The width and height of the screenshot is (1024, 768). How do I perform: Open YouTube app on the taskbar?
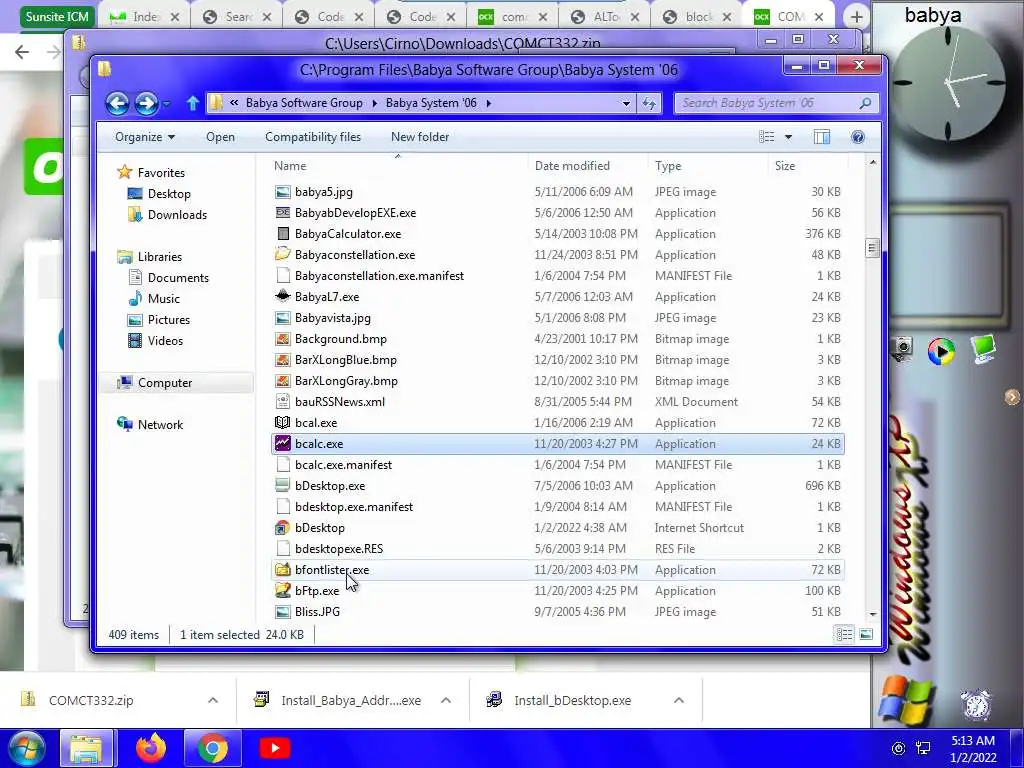[x=274, y=748]
